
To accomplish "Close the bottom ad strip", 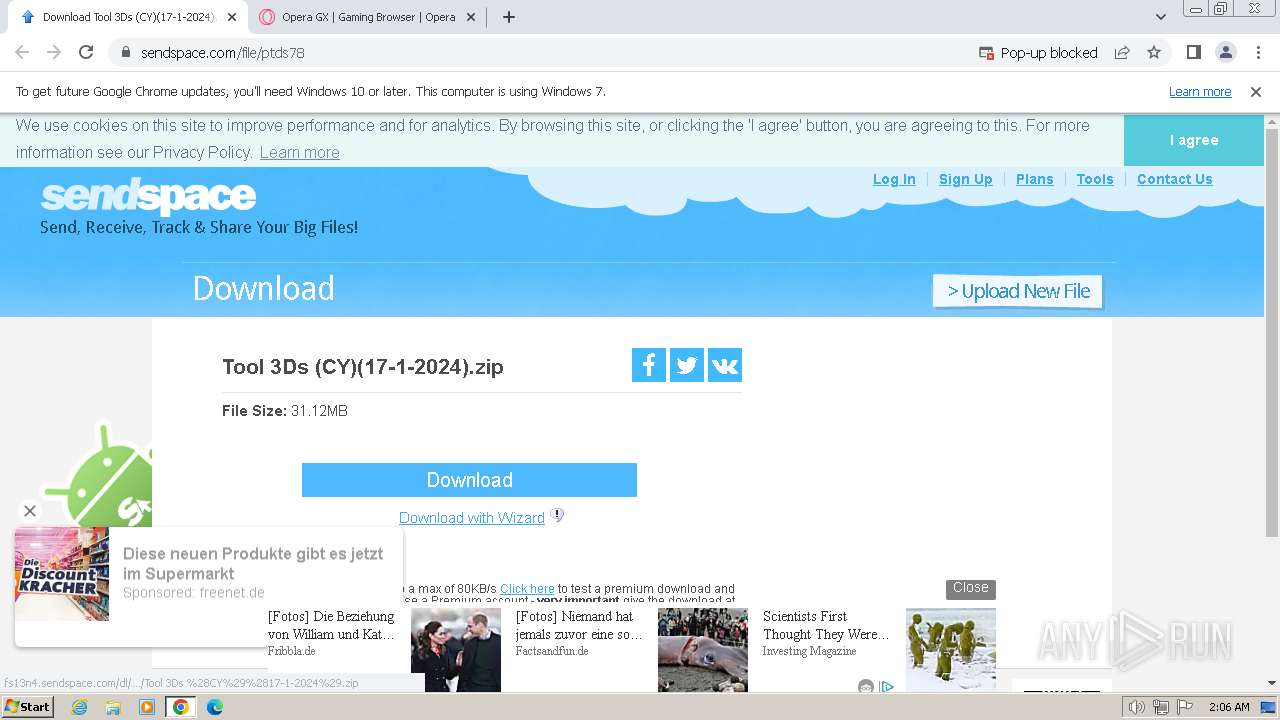I will (x=970, y=588).
